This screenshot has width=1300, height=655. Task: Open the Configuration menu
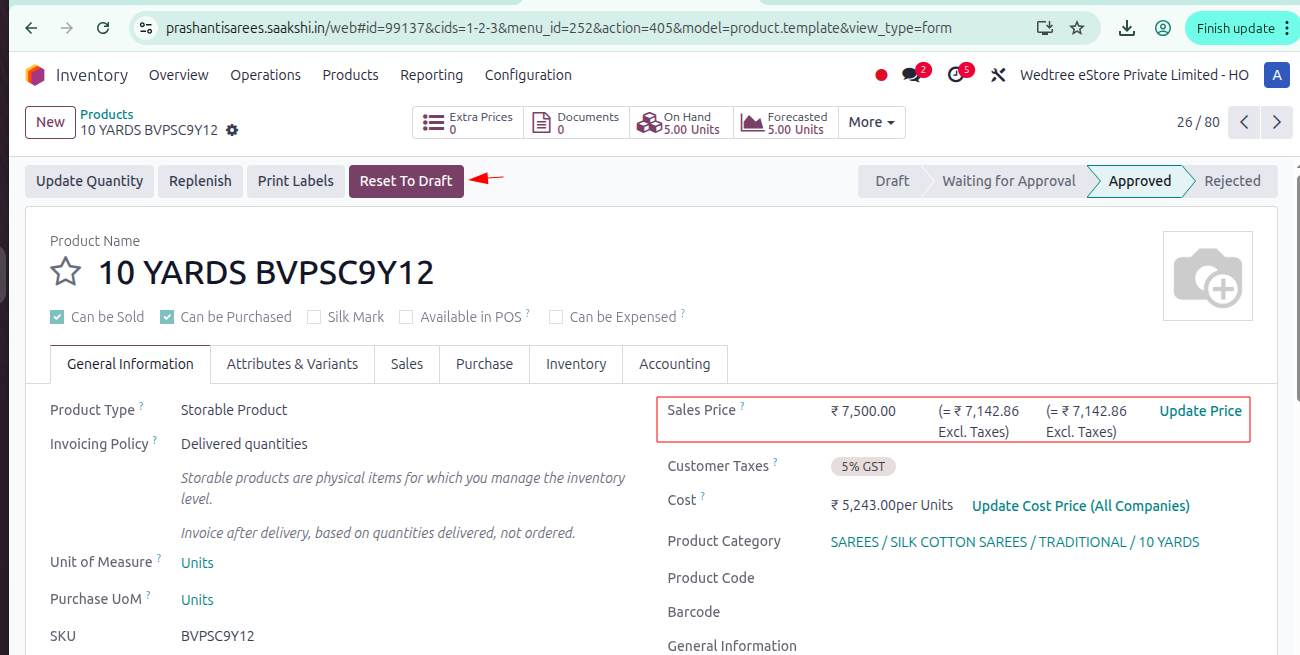(528, 75)
